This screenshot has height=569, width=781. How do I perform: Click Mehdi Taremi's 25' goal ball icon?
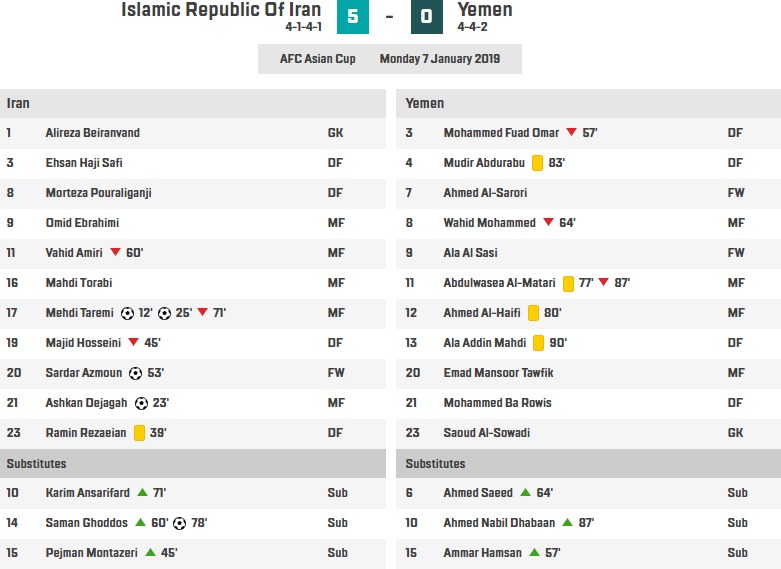click(164, 313)
